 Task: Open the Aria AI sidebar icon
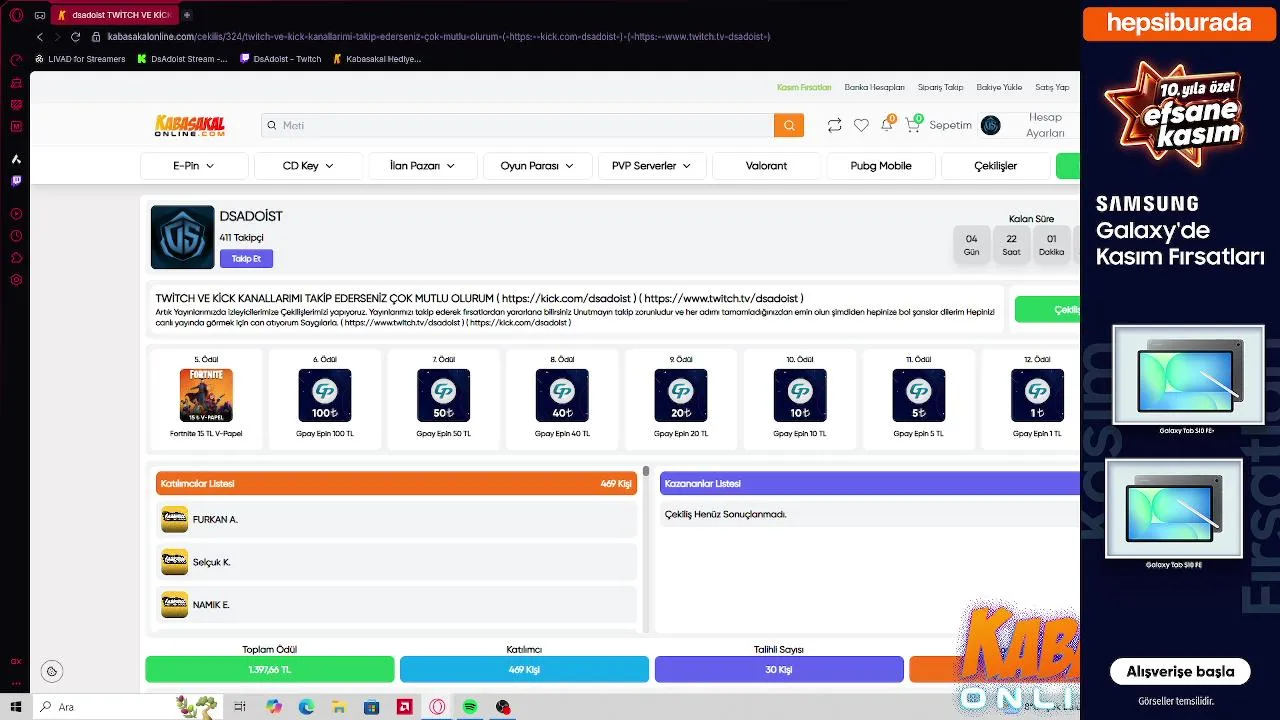pos(16,159)
